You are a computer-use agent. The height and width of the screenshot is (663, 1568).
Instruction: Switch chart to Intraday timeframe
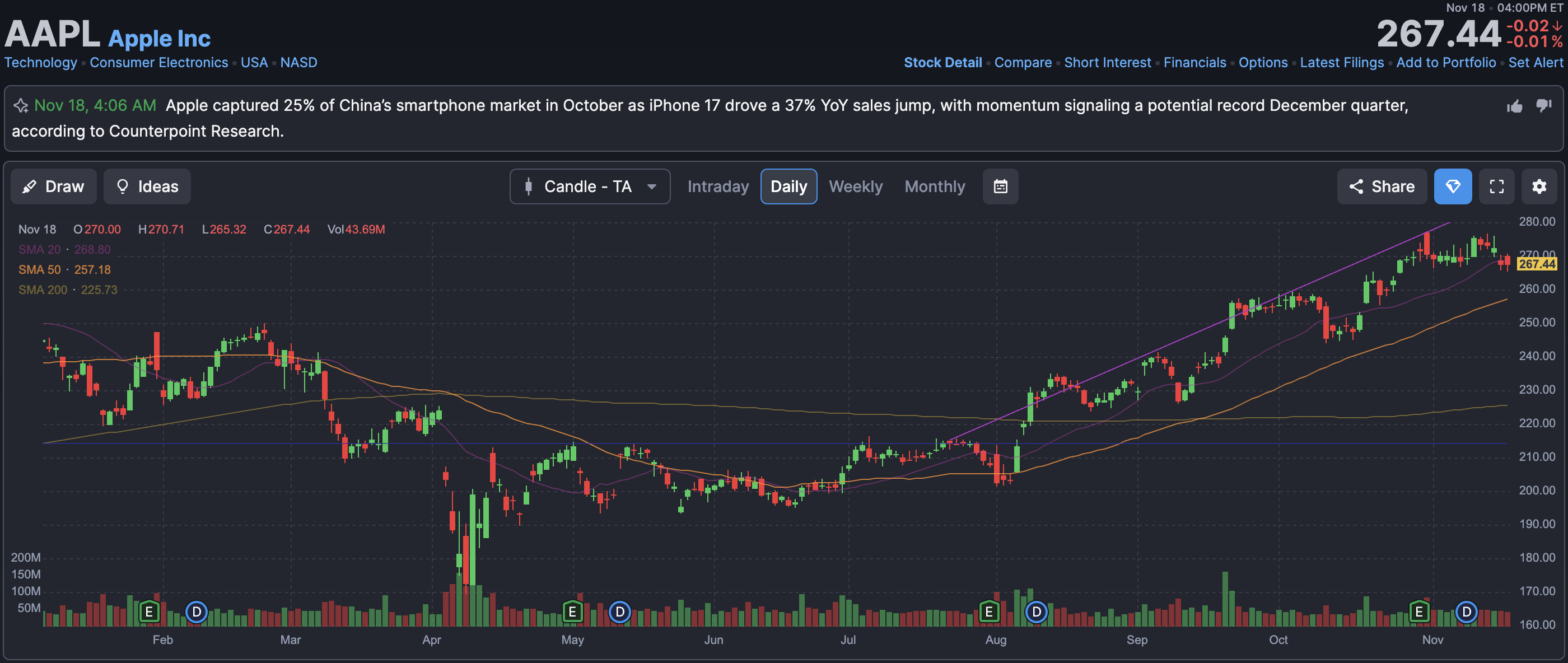pos(718,186)
